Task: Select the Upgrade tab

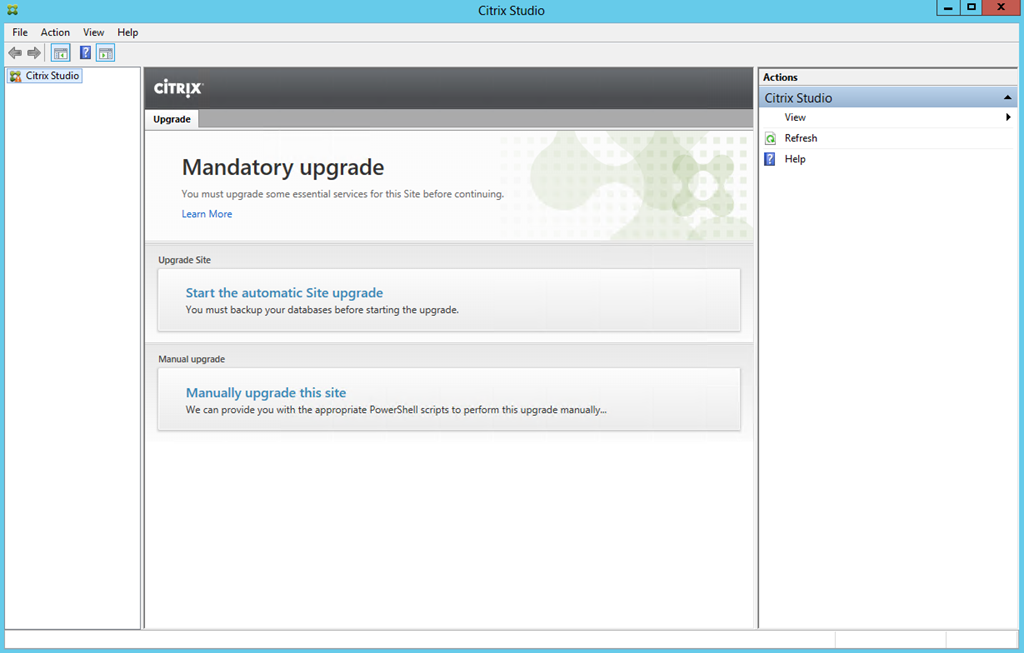Action: click(x=172, y=119)
